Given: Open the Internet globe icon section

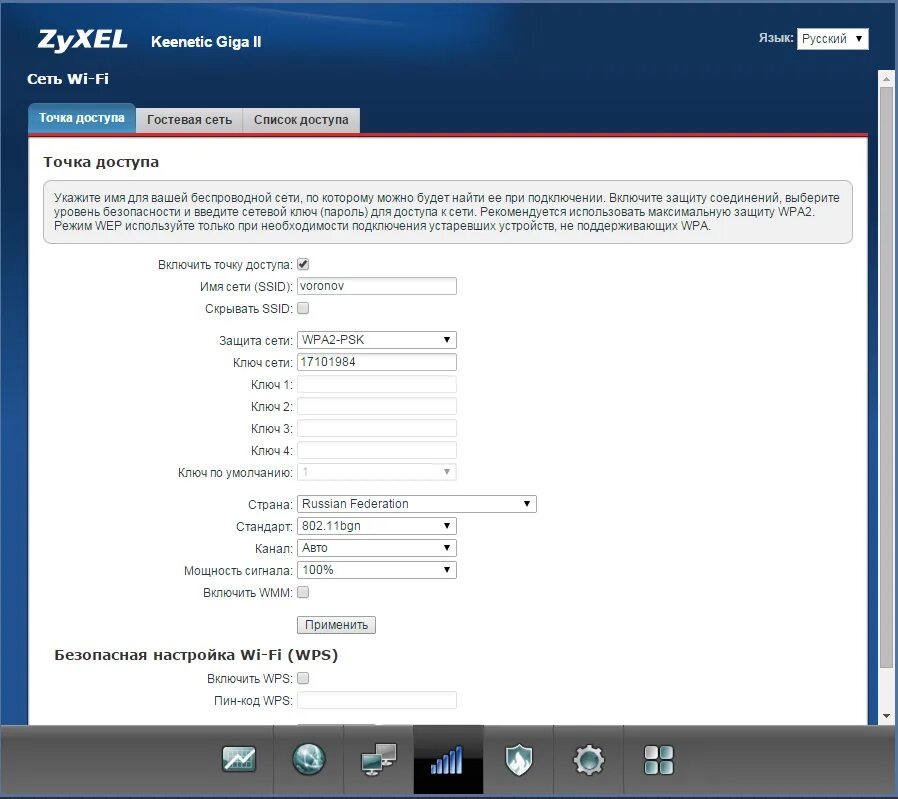Looking at the screenshot, I should click(x=309, y=761).
